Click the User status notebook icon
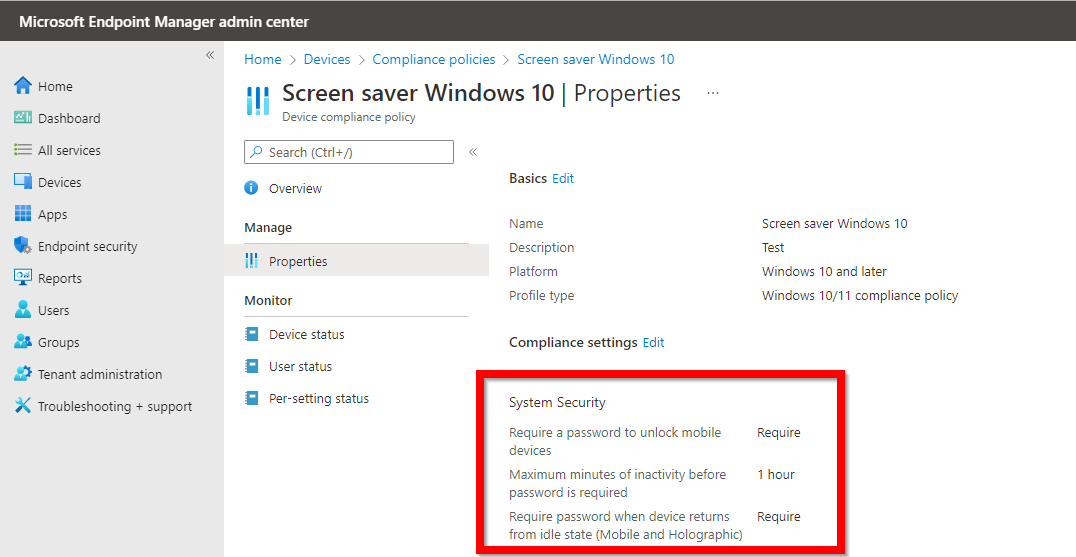1076x557 pixels. coord(252,366)
